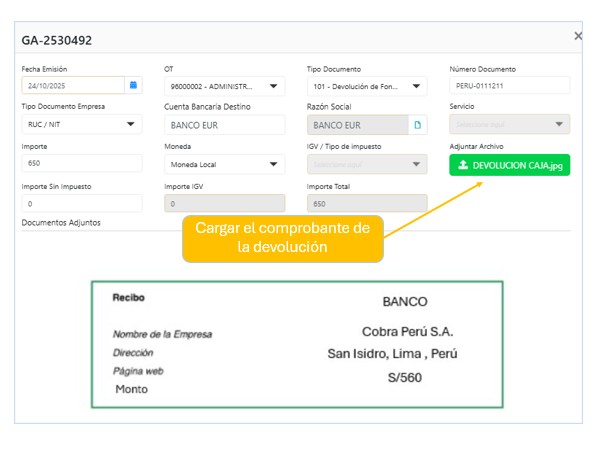Open the Tipo Documento dropdown
The height and width of the screenshot is (462, 602).
point(417,87)
